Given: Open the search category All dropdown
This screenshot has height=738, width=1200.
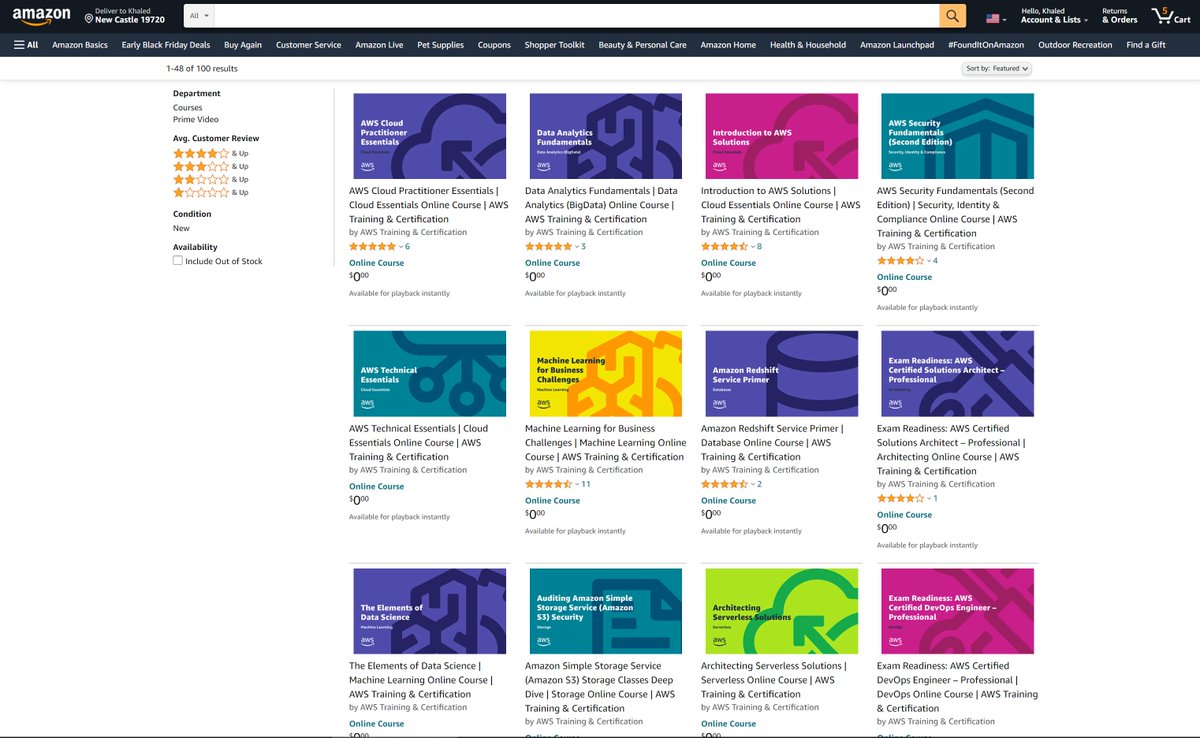Looking at the screenshot, I should (x=200, y=15).
